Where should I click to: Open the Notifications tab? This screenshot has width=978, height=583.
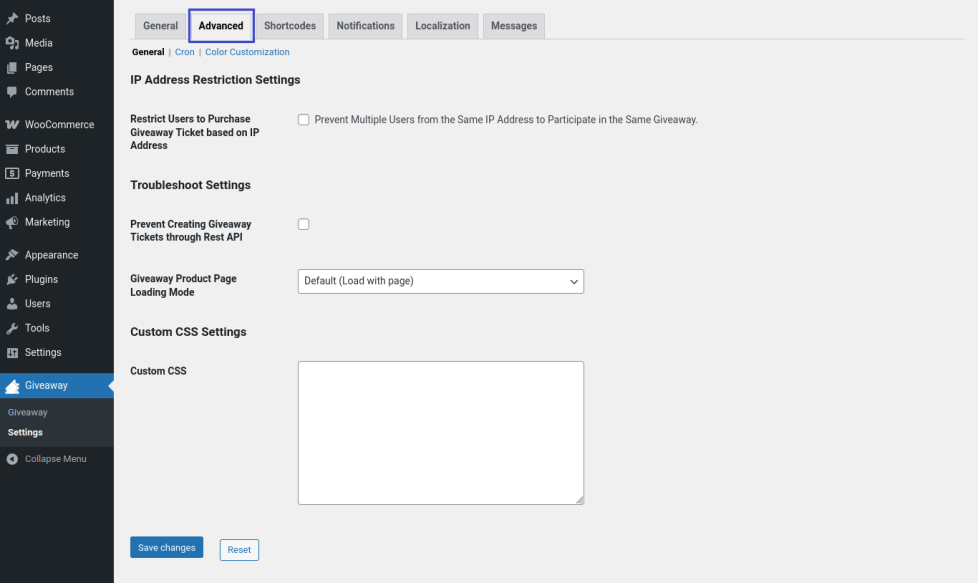pyautogui.click(x=365, y=26)
